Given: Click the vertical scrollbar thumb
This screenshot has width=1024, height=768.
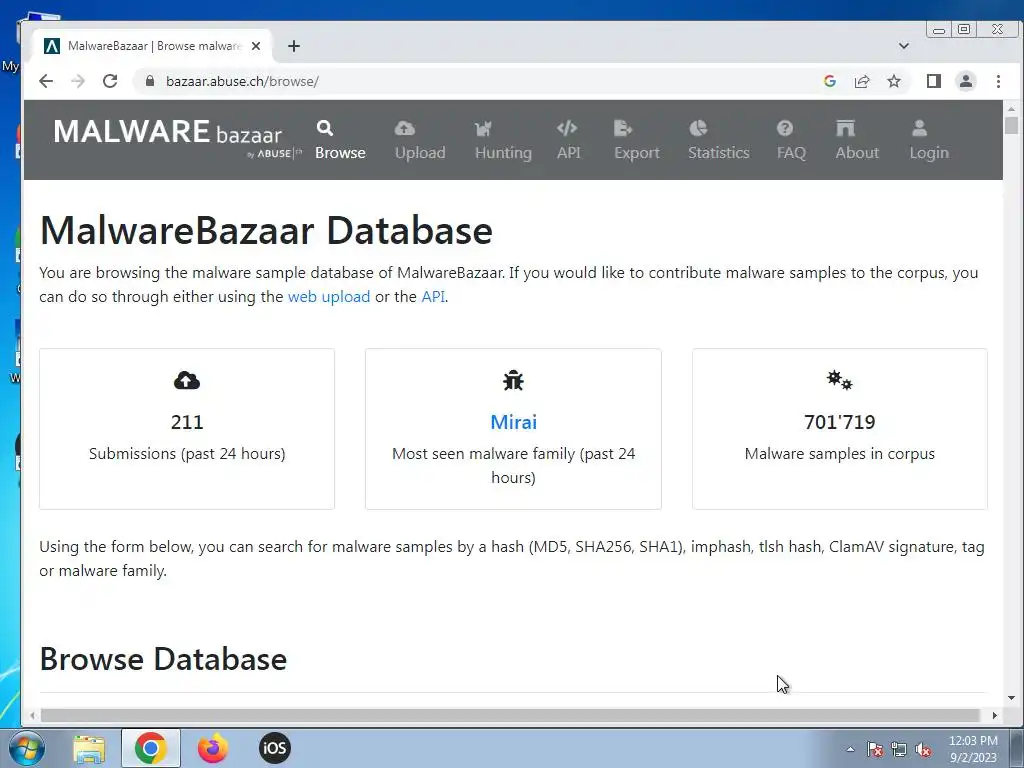Looking at the screenshot, I should click(x=1012, y=125).
